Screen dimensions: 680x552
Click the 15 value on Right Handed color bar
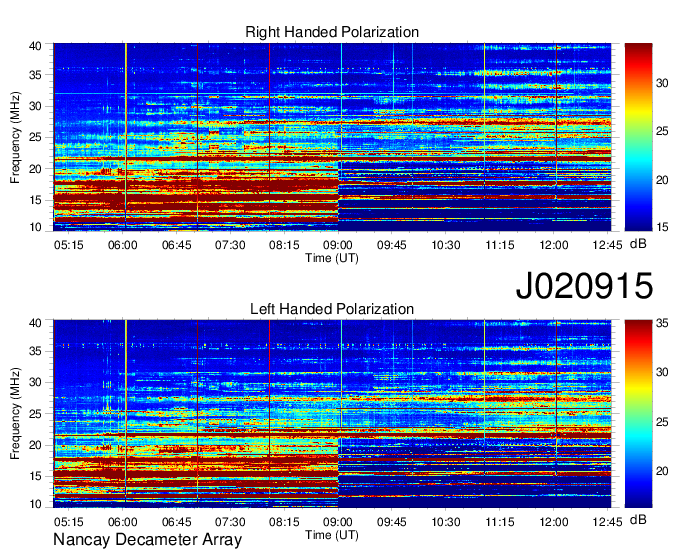pos(662,227)
